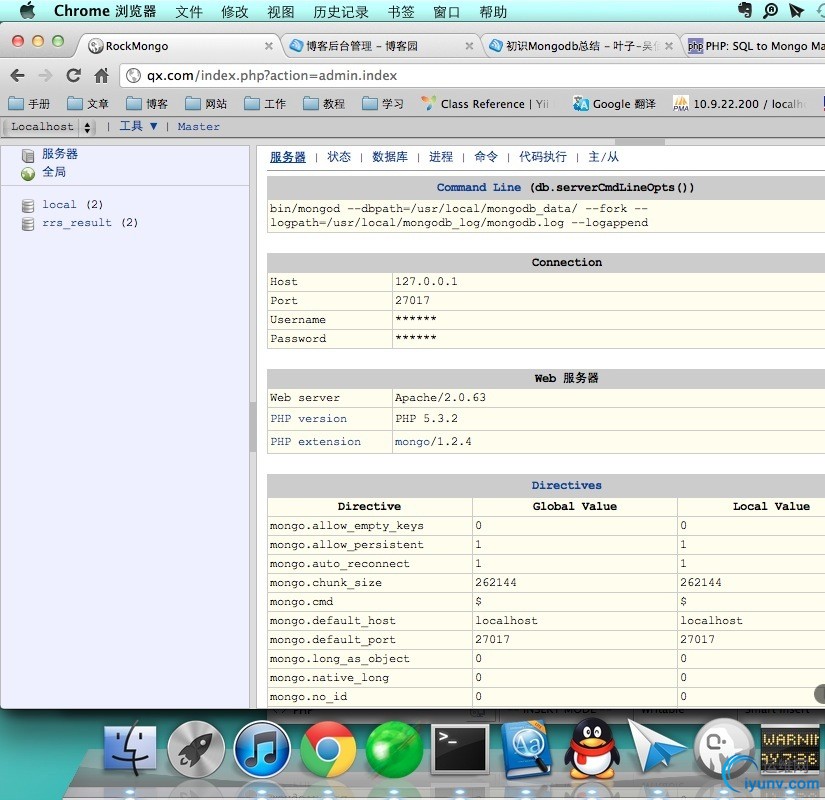Open the green ball app in dock
The width and height of the screenshot is (825, 800).
pyautogui.click(x=394, y=749)
